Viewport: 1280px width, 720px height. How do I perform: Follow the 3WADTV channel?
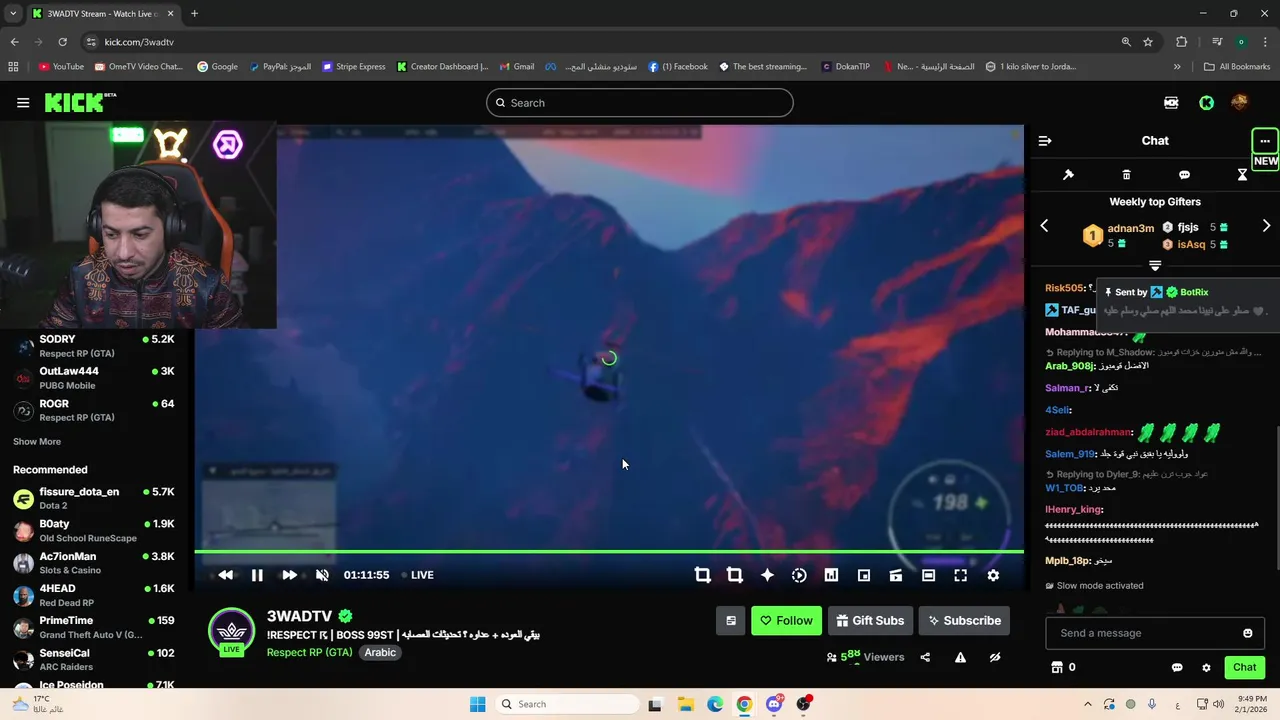[x=787, y=621]
